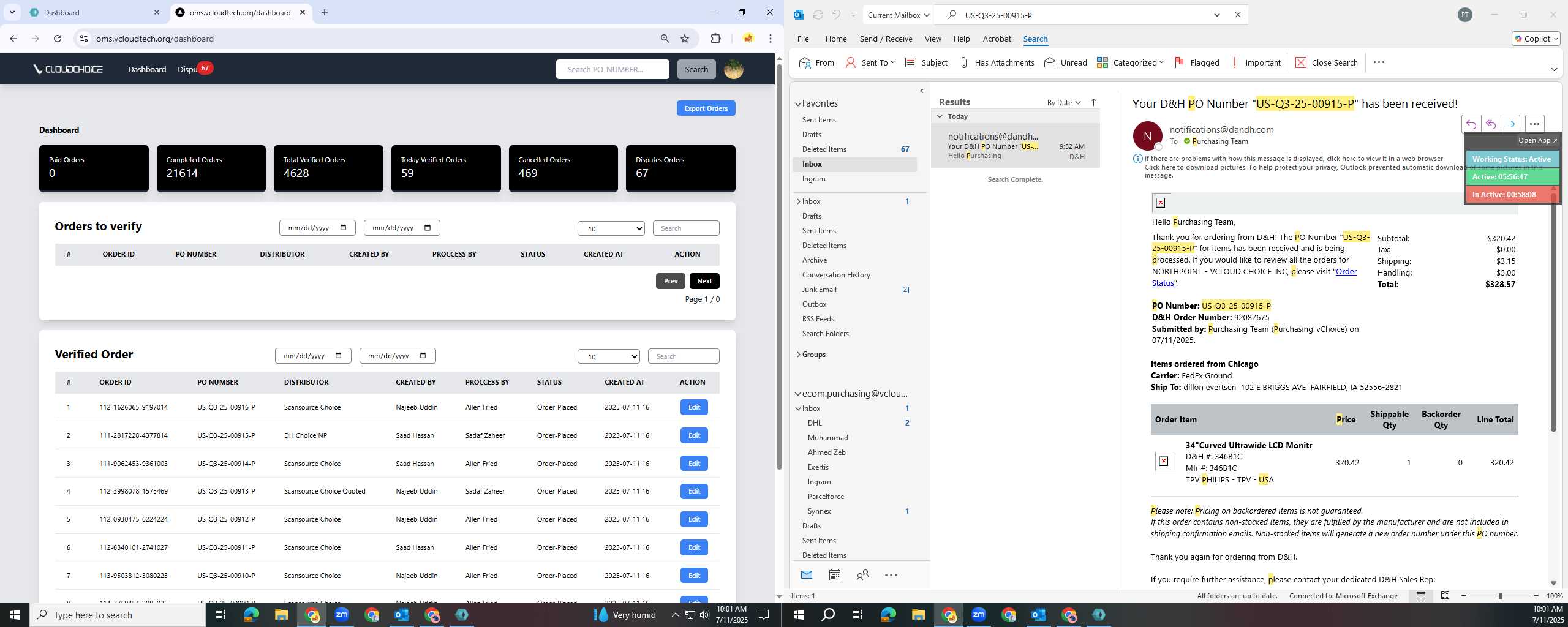Filter search by Has Attachments

coord(997,62)
